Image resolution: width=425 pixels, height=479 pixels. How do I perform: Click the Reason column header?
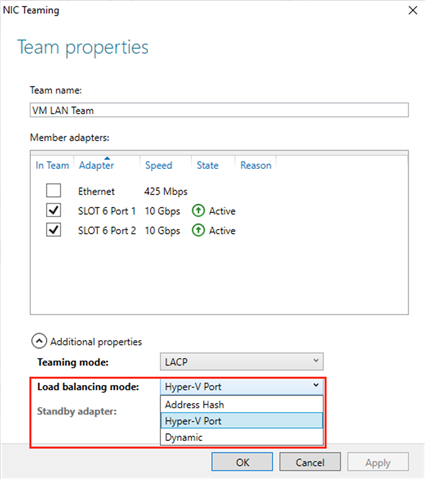click(256, 165)
